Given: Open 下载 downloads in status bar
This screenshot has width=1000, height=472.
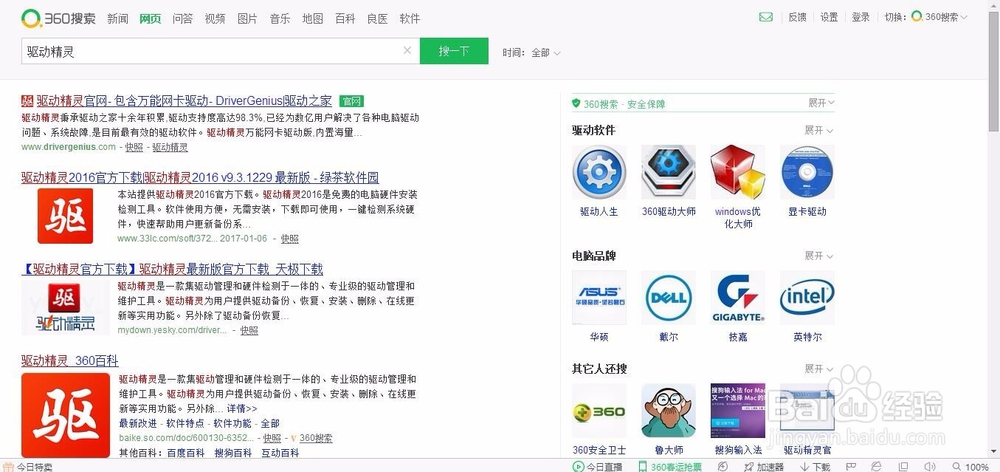Looking at the screenshot, I should click(816, 467).
